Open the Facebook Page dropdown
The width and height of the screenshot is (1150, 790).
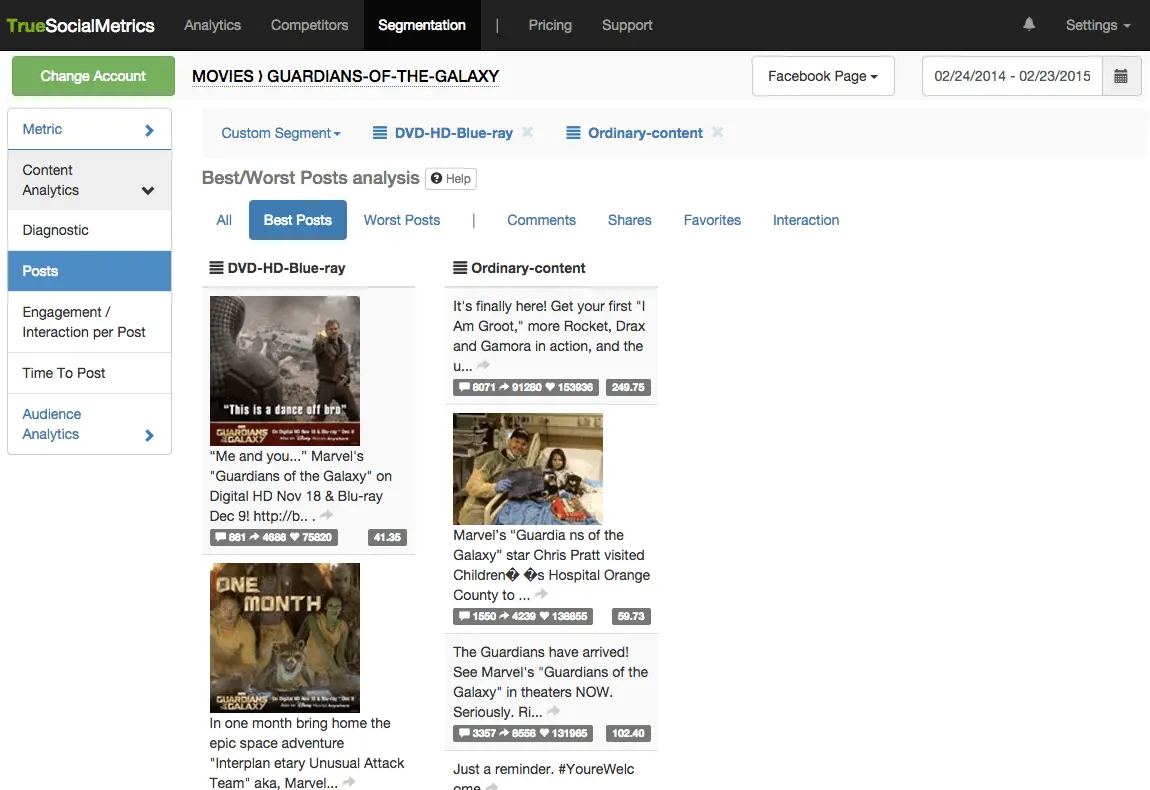822,76
